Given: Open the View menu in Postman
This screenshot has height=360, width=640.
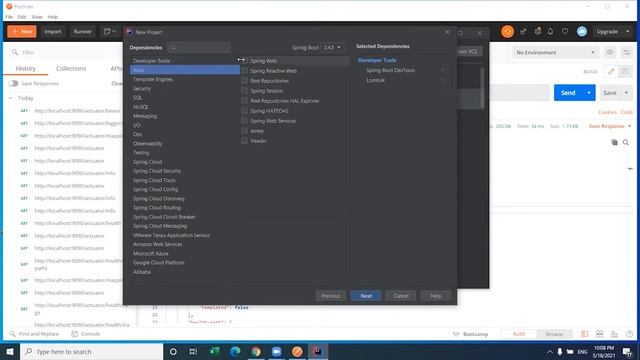Looking at the screenshot, I should (x=37, y=17).
